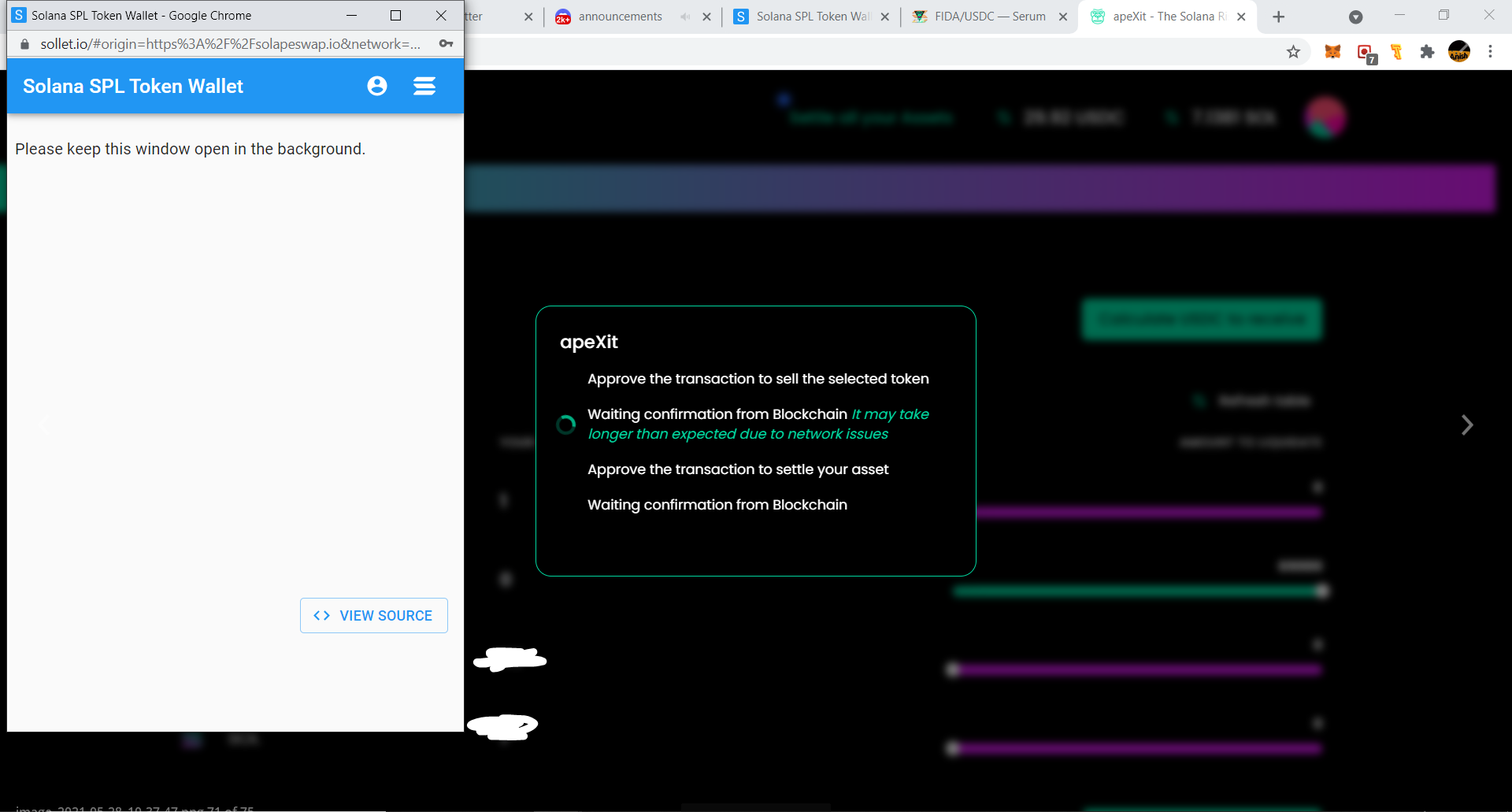Image resolution: width=1512 pixels, height=812 pixels.
Task: Switch to the Solana SPL Token Wallet tab
Action: (813, 17)
